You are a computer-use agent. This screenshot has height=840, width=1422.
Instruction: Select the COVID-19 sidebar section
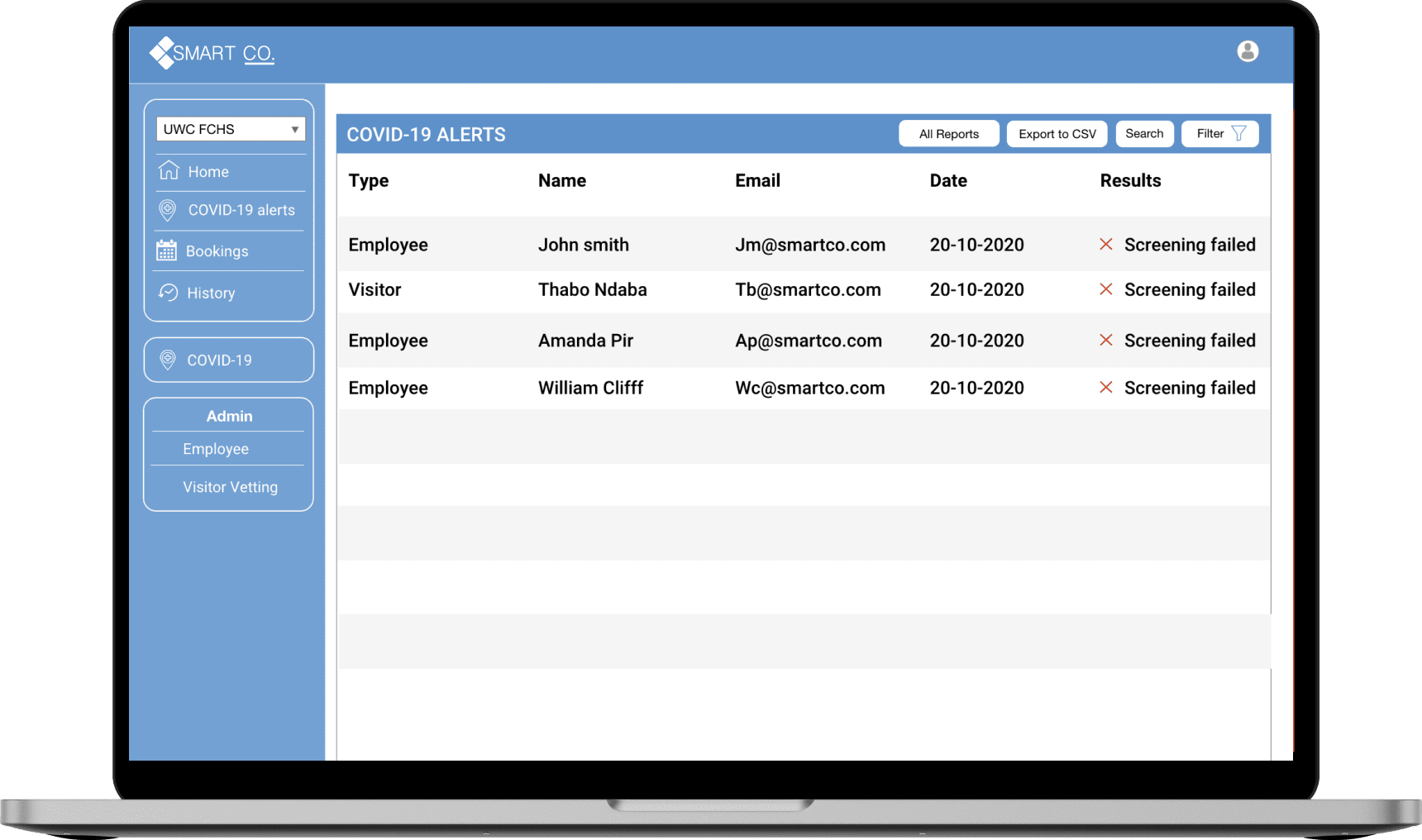[x=229, y=360]
